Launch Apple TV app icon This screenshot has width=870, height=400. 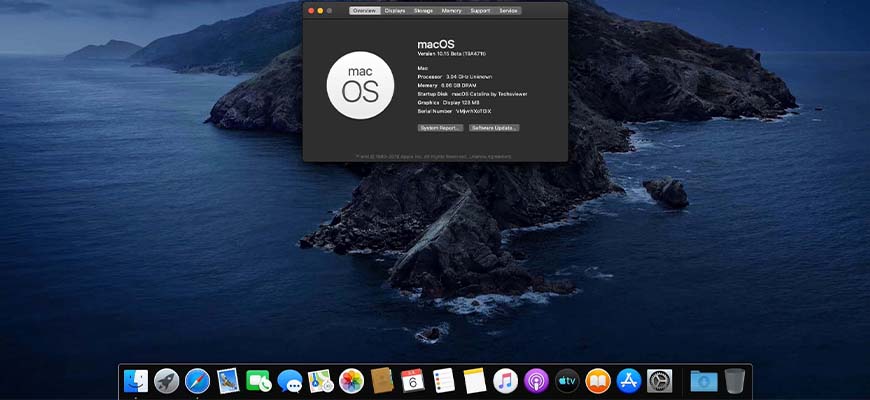pyautogui.click(x=567, y=381)
